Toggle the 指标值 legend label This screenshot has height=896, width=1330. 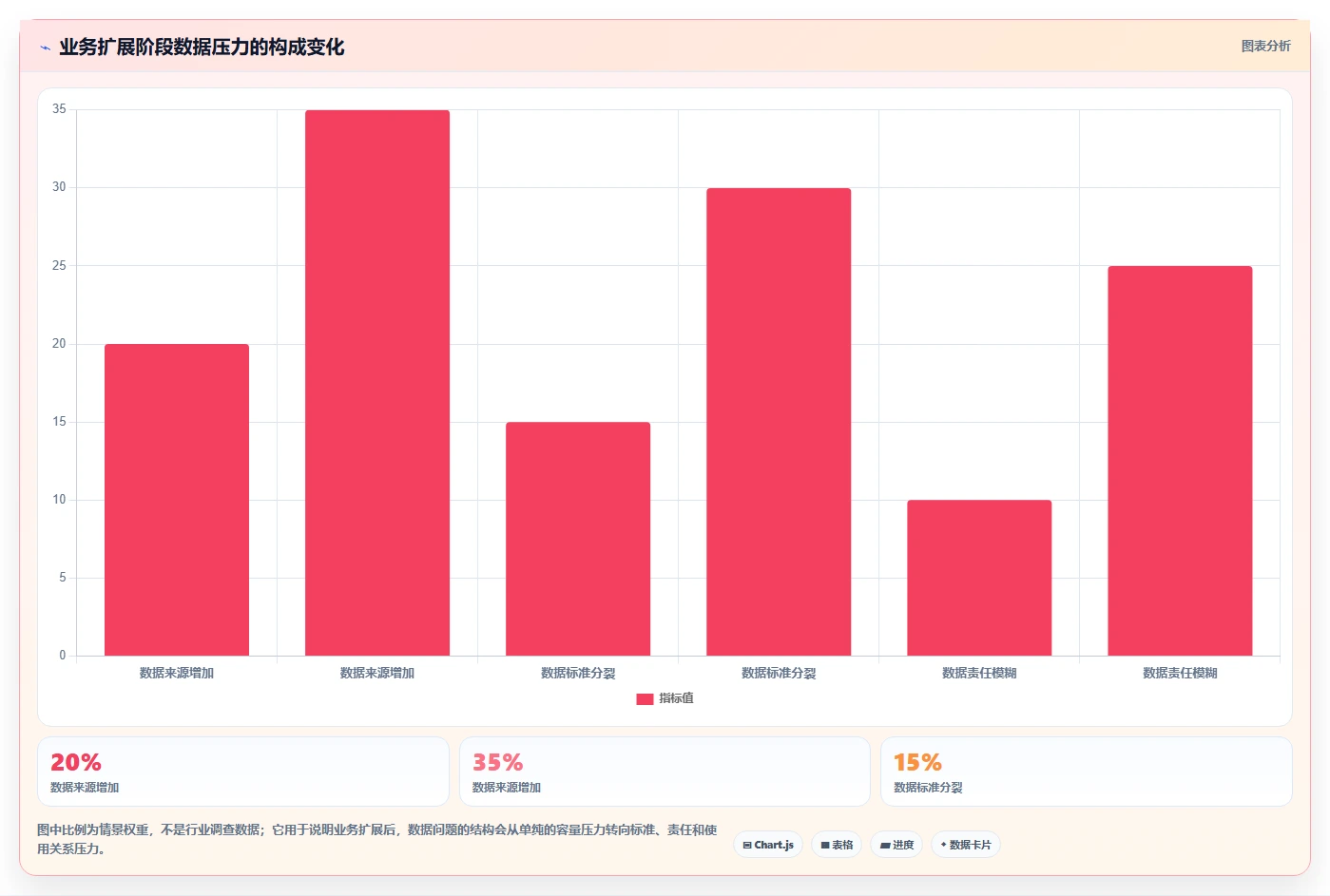676,698
